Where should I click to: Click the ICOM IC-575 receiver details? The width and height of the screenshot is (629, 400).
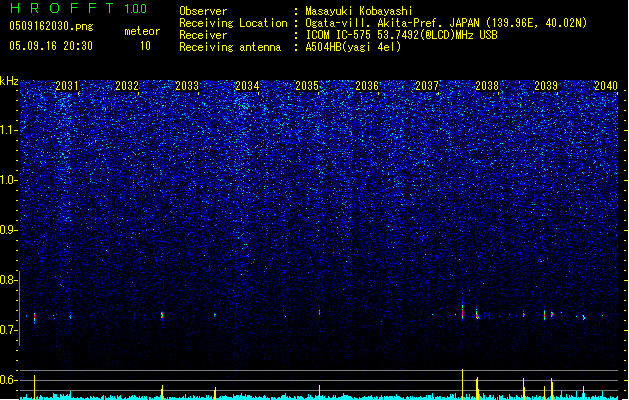pos(401,35)
